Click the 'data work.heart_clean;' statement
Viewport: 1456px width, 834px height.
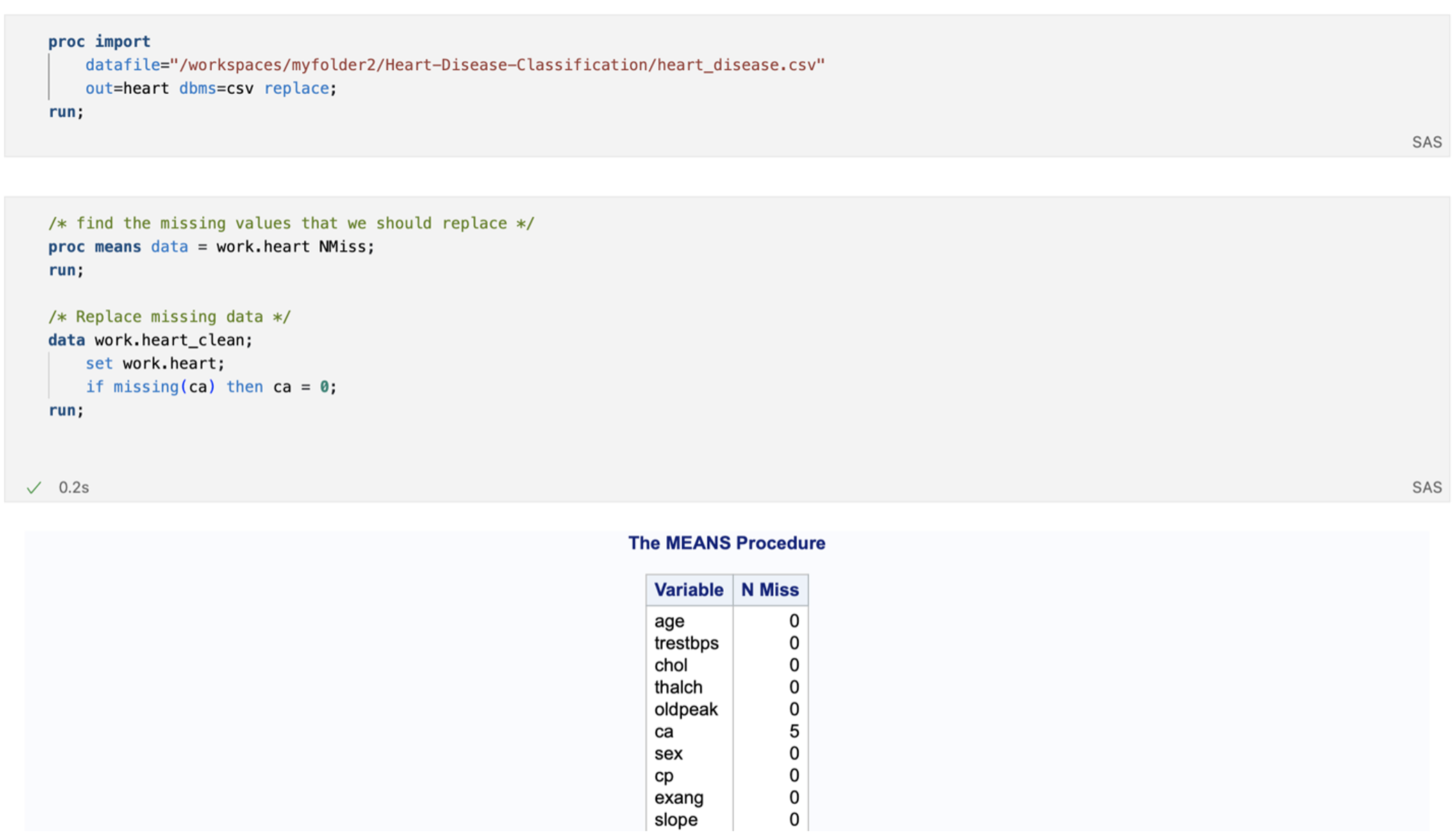point(150,341)
